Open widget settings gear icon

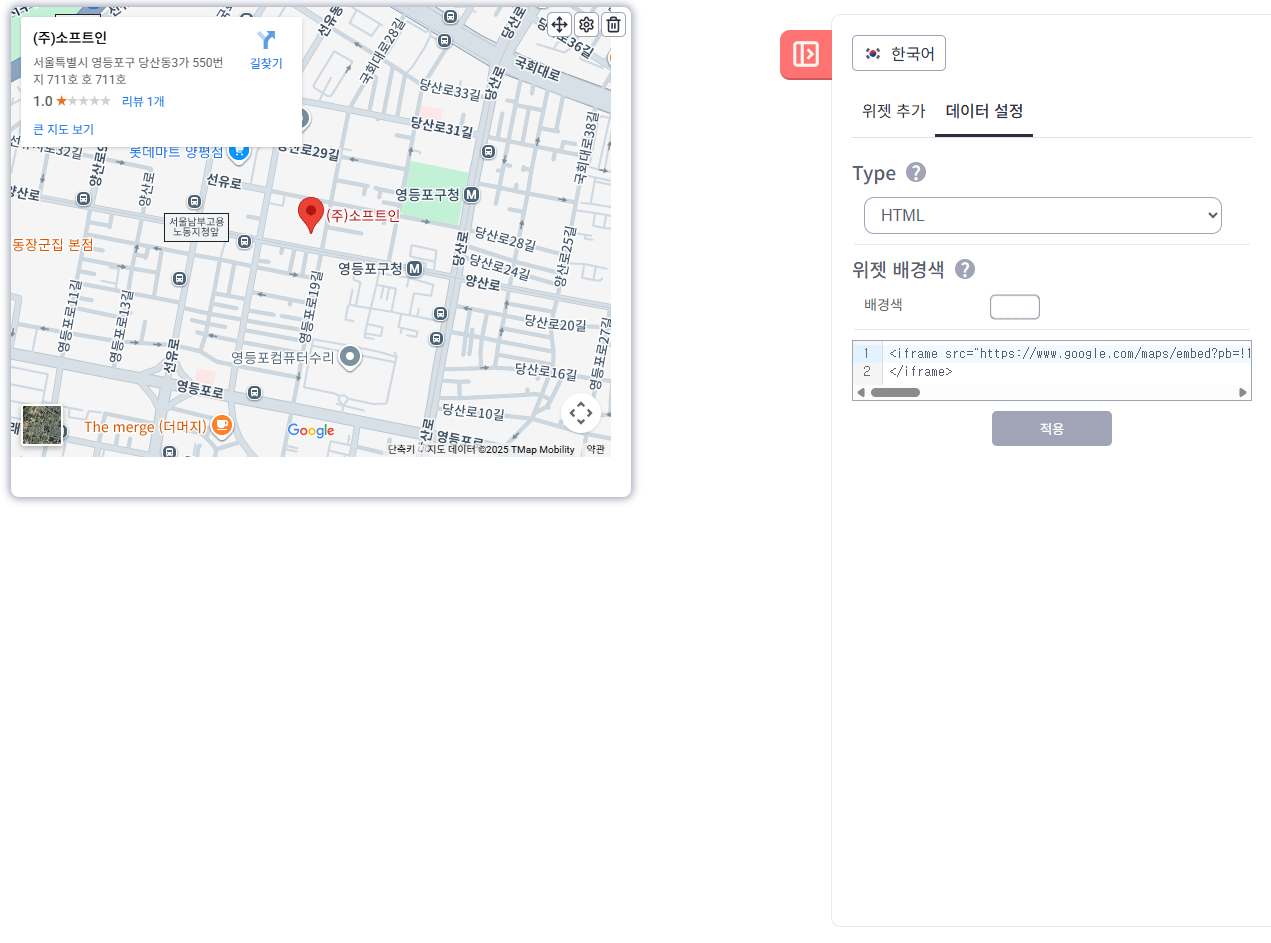coord(587,25)
